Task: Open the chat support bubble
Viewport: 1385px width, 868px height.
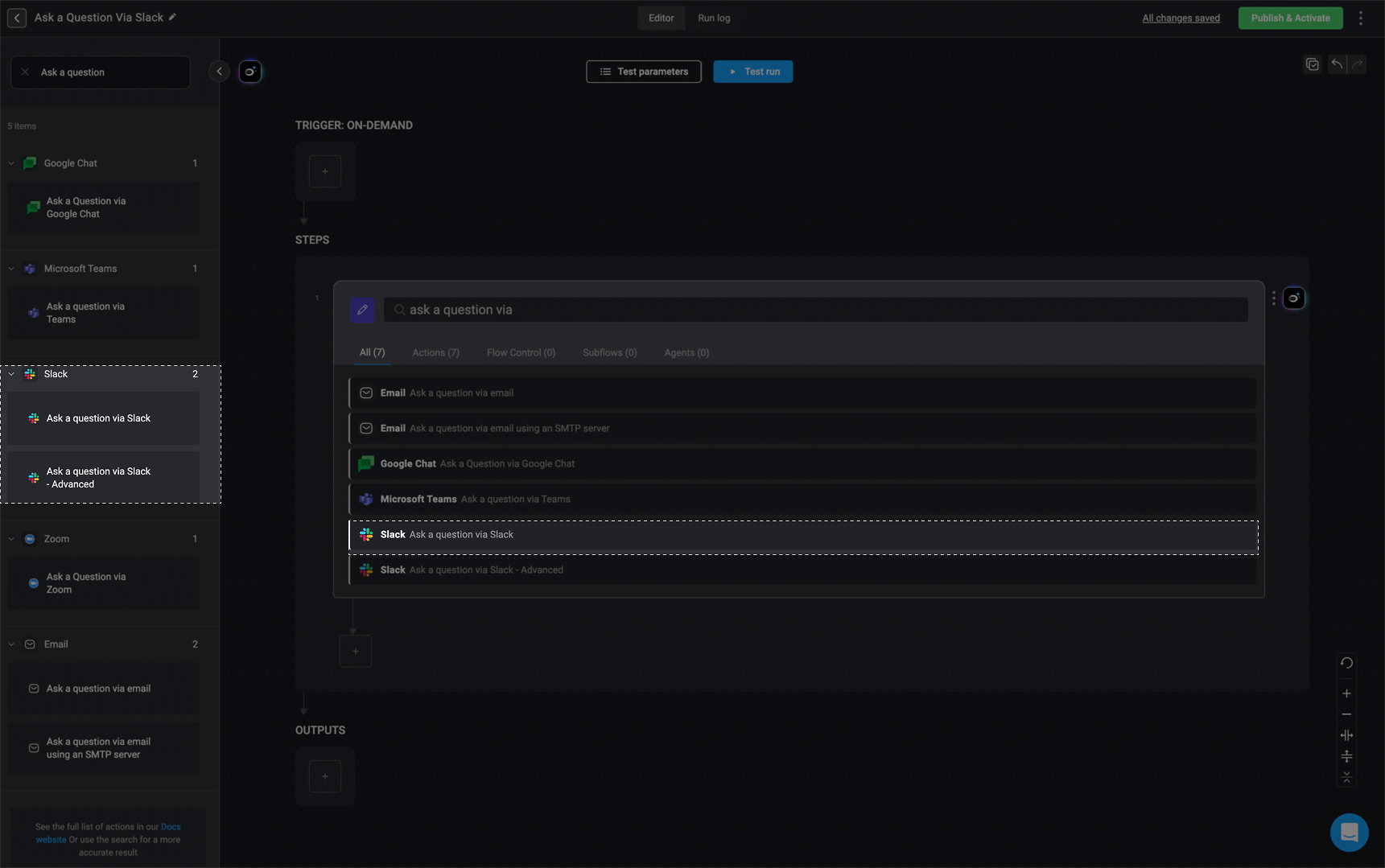Action: tap(1350, 833)
